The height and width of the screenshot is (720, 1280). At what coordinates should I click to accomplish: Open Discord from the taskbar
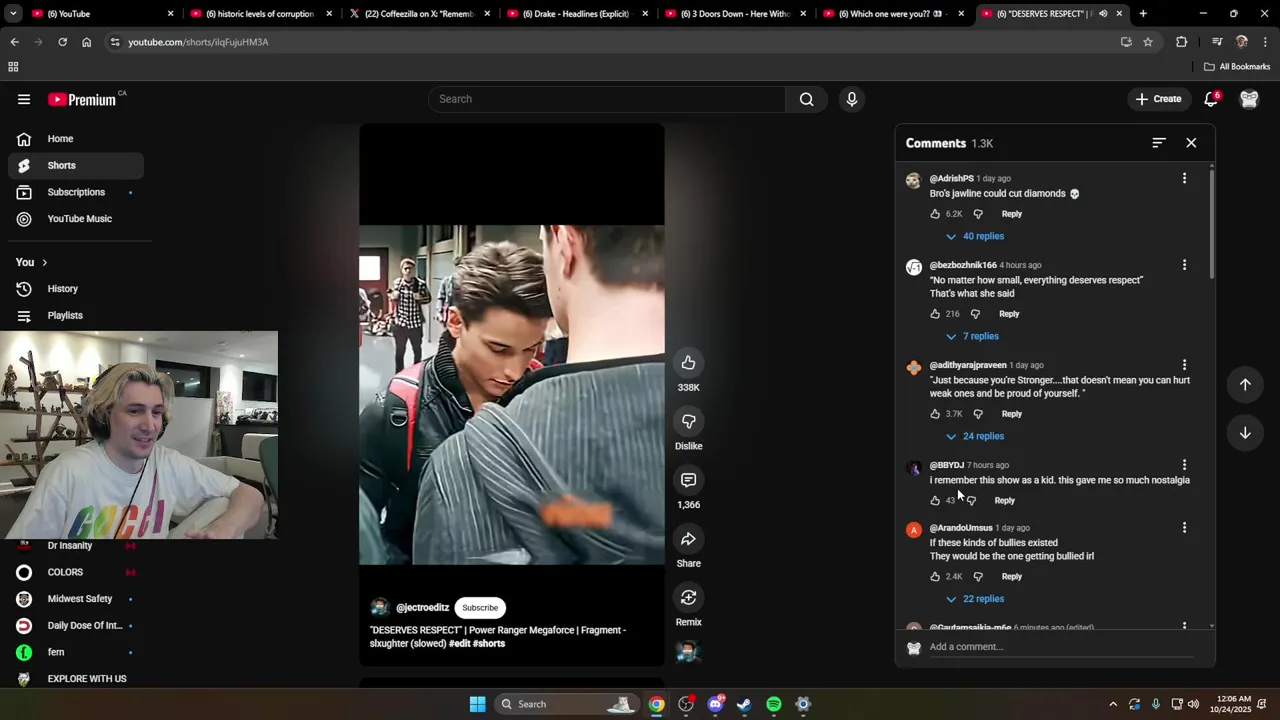715,704
